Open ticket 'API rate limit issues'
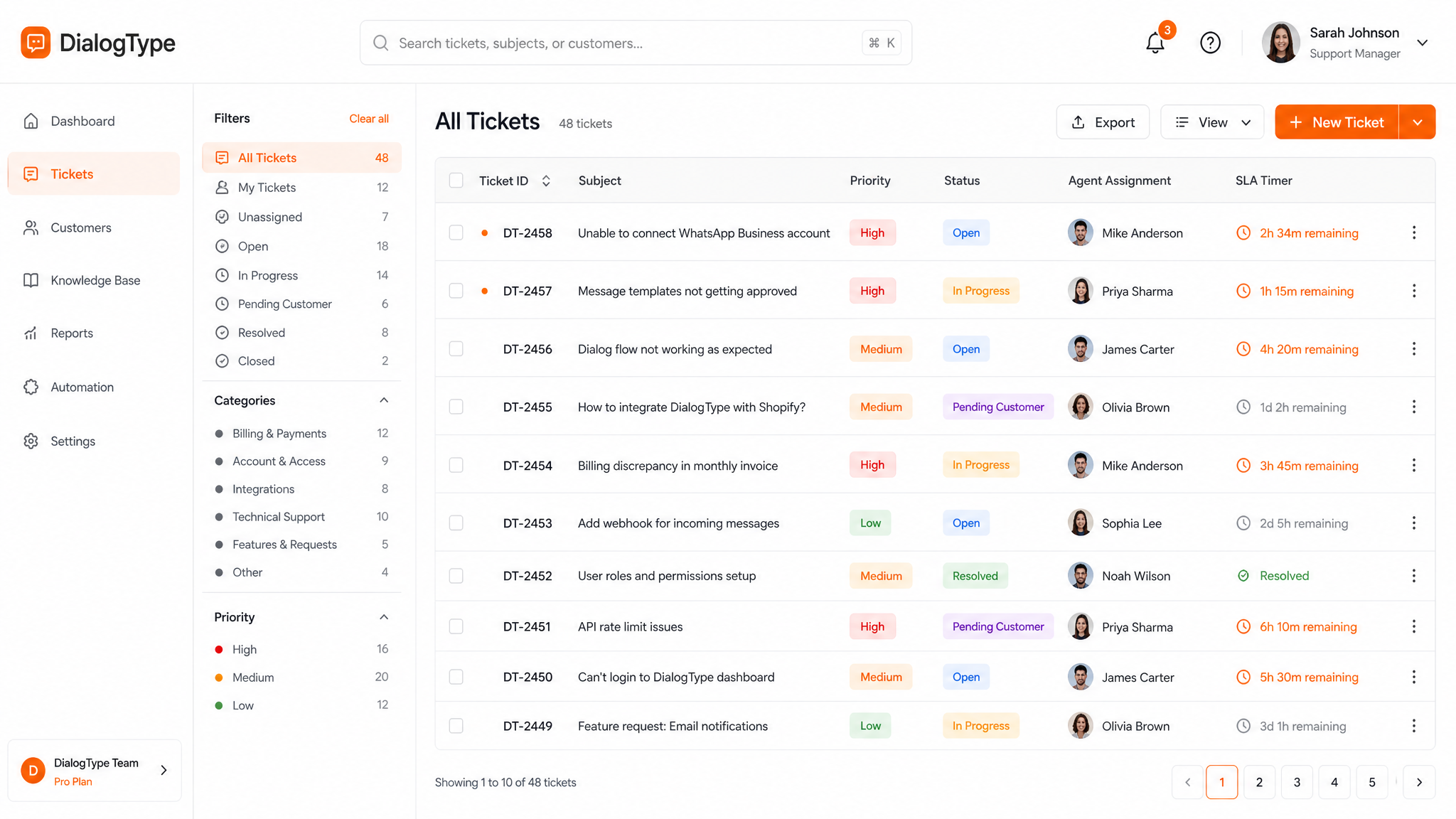This screenshot has height=819, width=1456. 630,627
